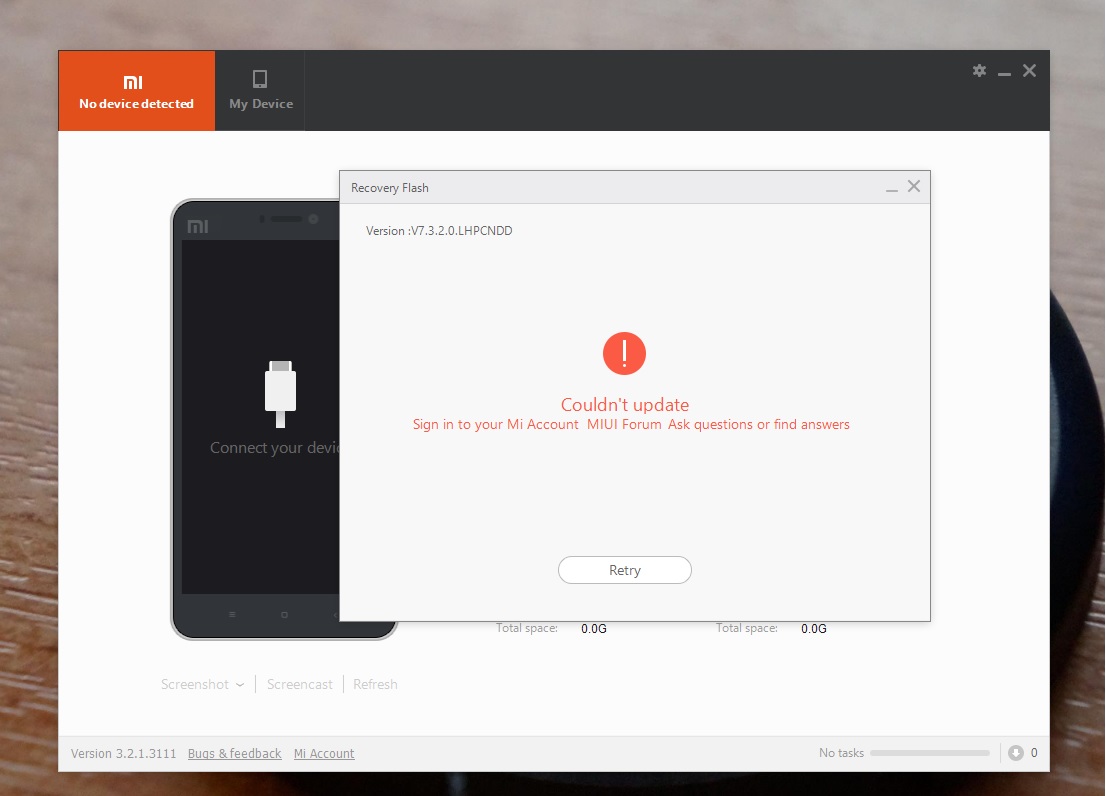Viewport: 1106px width, 796px height.
Task: Click the task count 0 in the footer
Action: 1034,752
